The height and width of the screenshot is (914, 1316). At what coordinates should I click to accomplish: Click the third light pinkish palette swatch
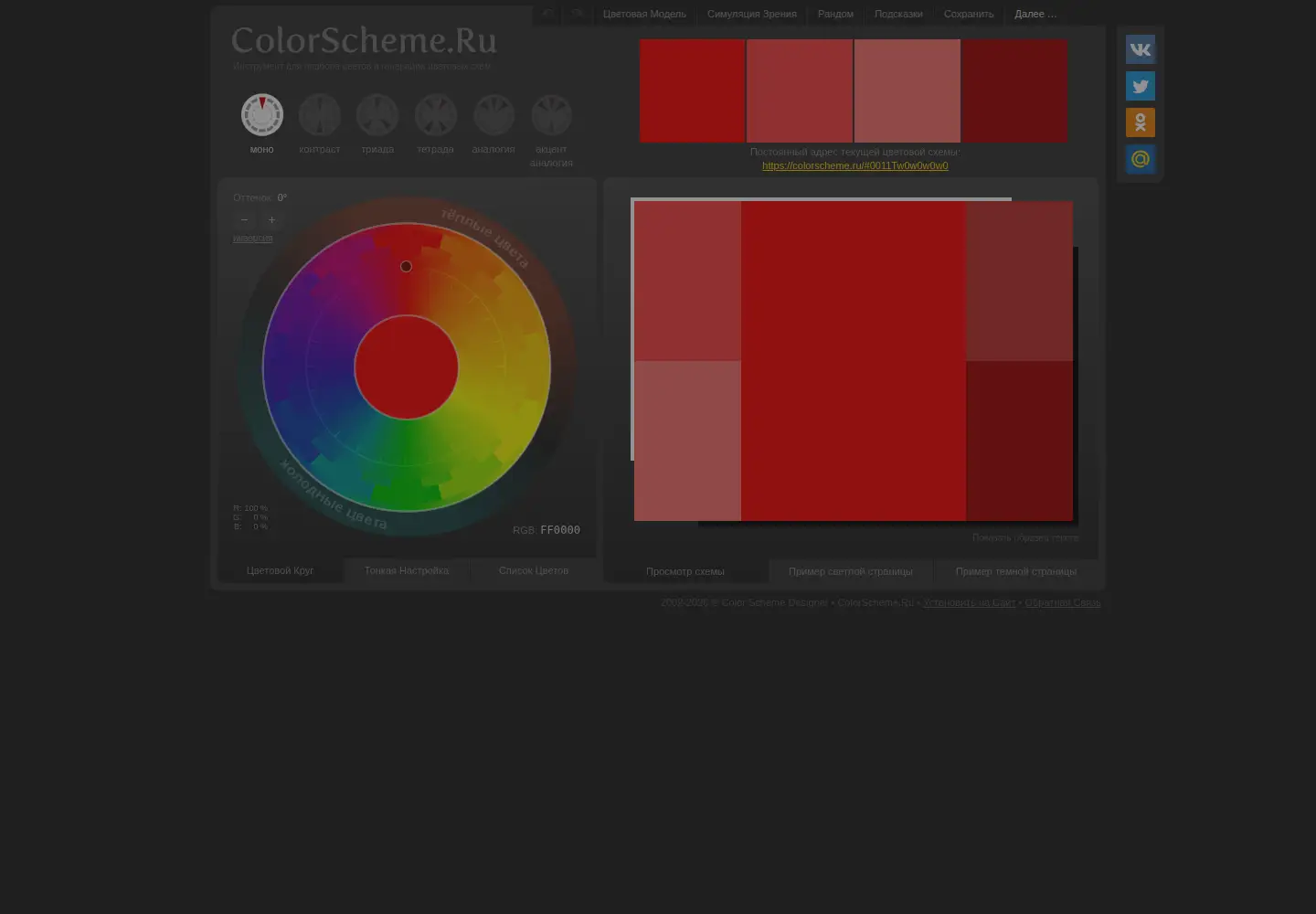coord(907,90)
